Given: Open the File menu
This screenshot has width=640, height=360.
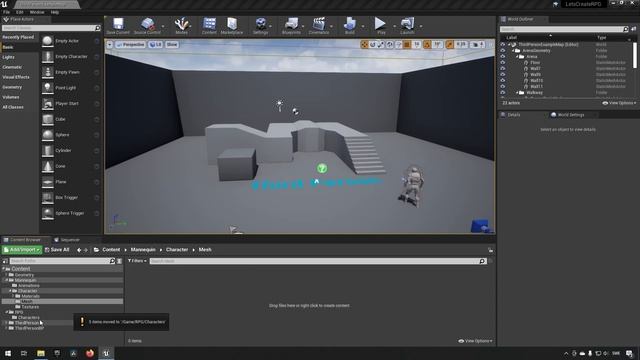Looking at the screenshot, I should click(x=7, y=12).
